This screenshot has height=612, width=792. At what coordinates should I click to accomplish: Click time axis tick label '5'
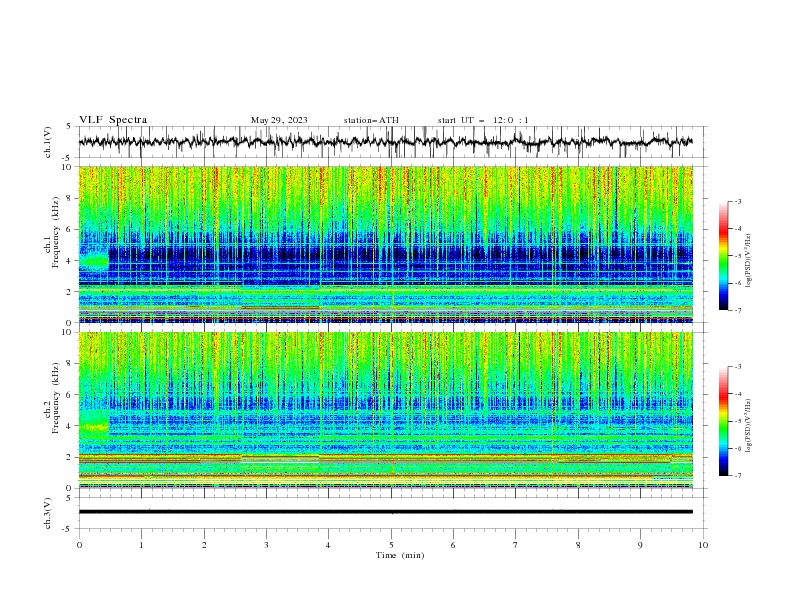(391, 545)
